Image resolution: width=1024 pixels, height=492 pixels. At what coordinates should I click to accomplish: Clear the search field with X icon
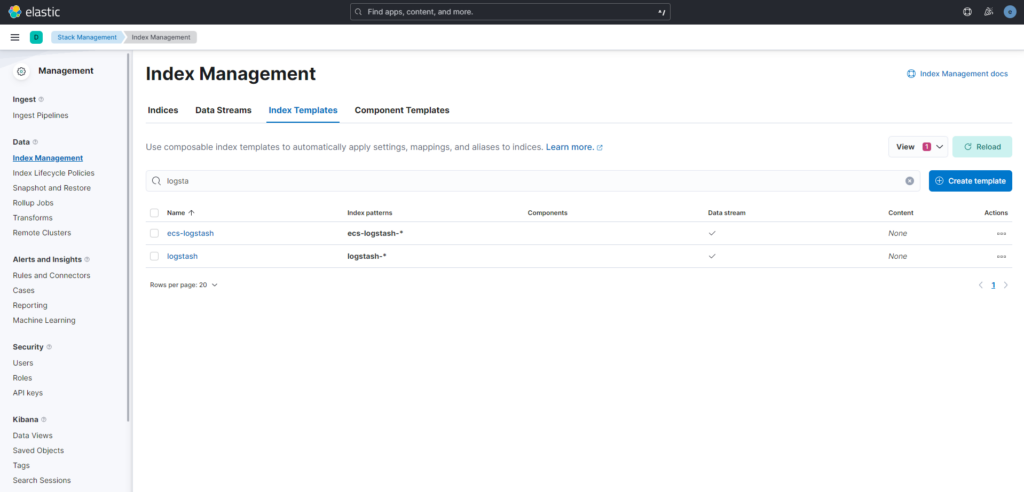coord(909,181)
